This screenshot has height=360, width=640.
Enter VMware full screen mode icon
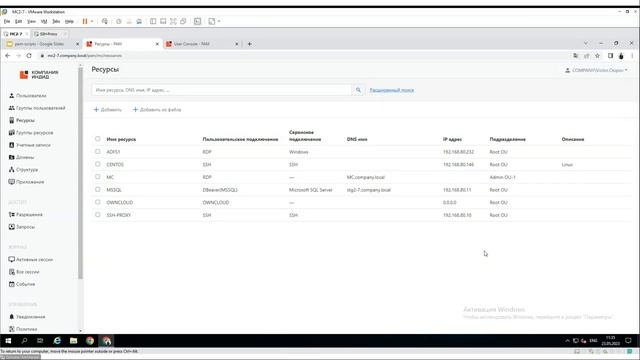tap(173, 21)
